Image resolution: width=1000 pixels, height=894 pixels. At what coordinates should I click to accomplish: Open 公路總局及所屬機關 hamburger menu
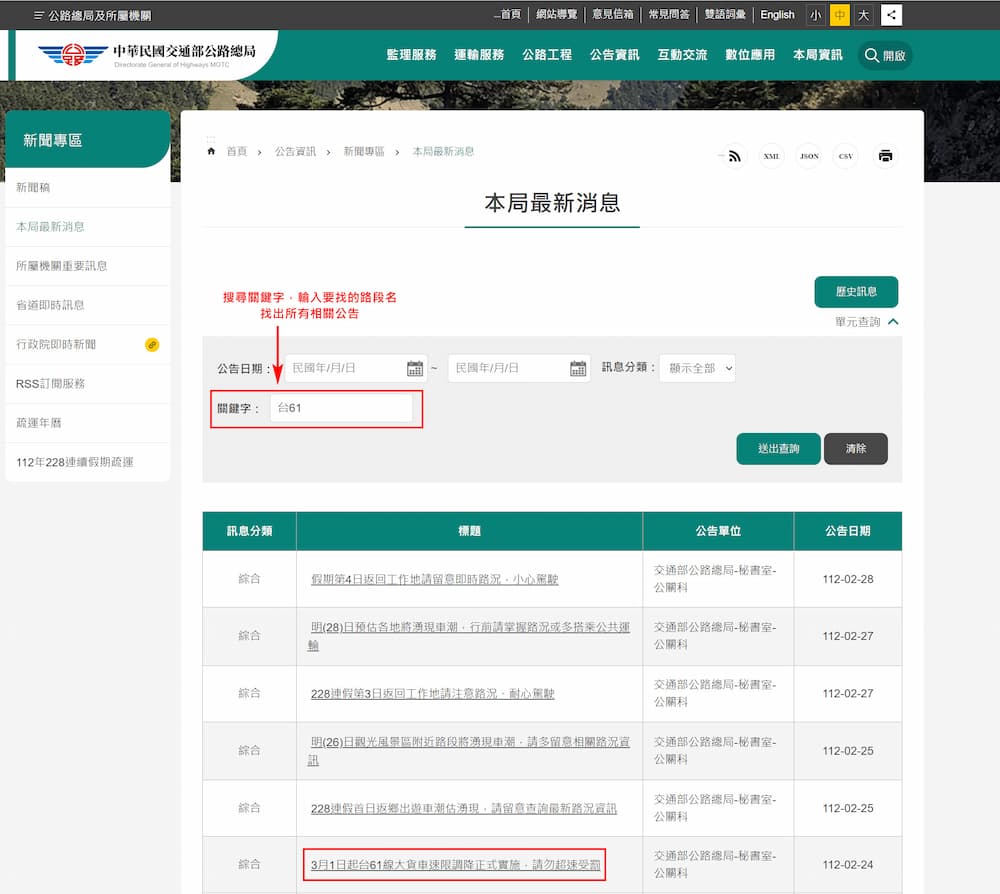[92, 15]
